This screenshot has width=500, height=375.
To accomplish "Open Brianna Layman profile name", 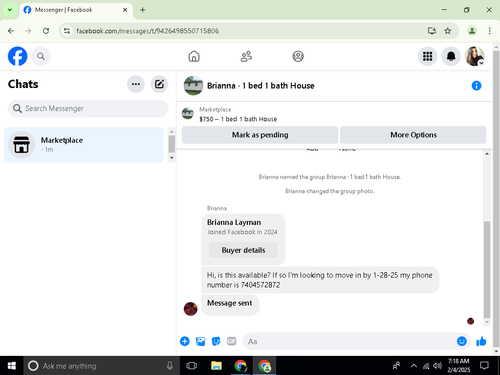I will click(234, 222).
